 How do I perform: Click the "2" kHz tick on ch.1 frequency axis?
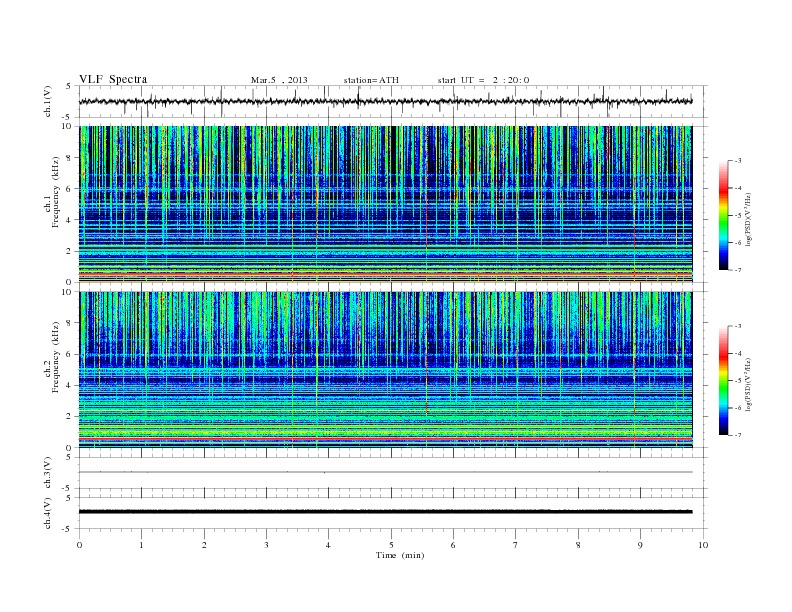point(70,251)
